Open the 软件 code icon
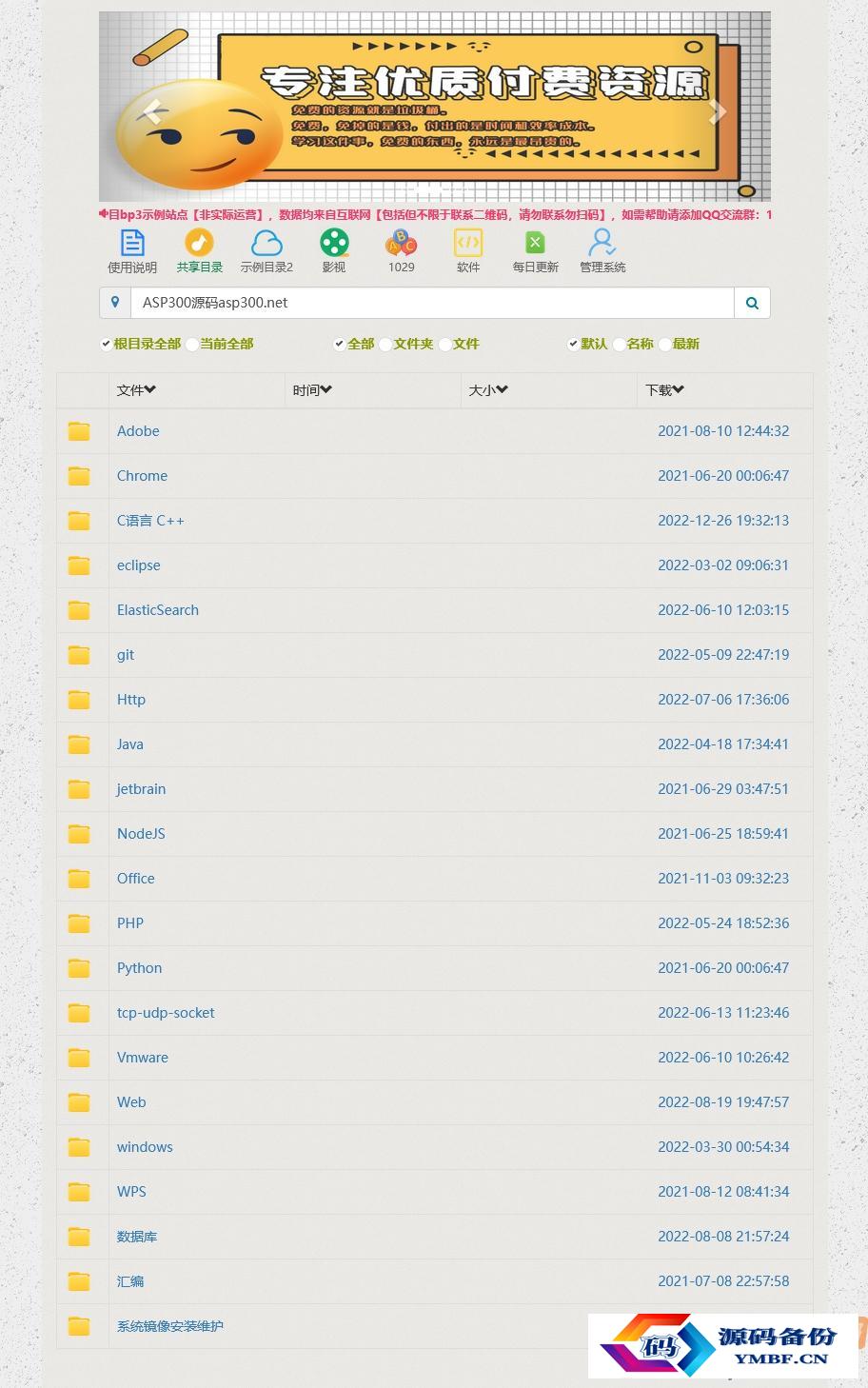Screen dimensions: 868x1388 [467, 243]
